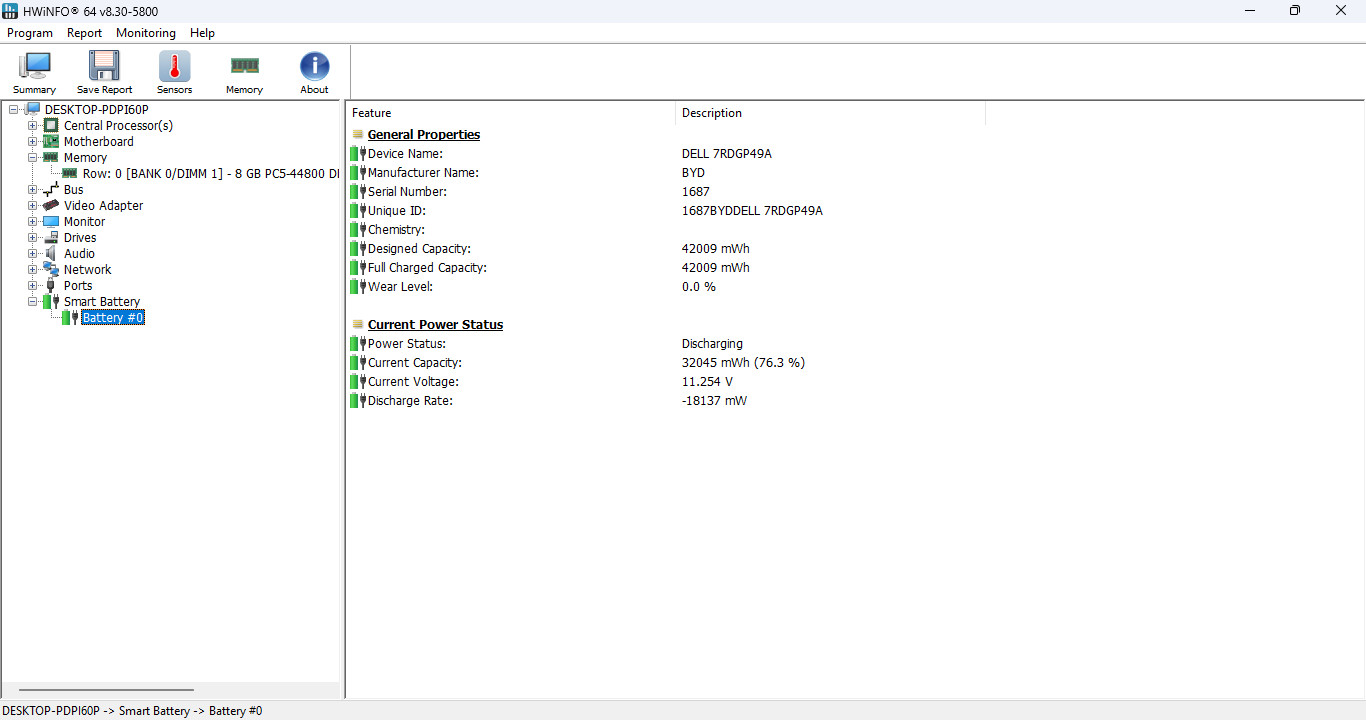Collapse the Memory tree node
The height and width of the screenshot is (720, 1366).
coord(33,158)
